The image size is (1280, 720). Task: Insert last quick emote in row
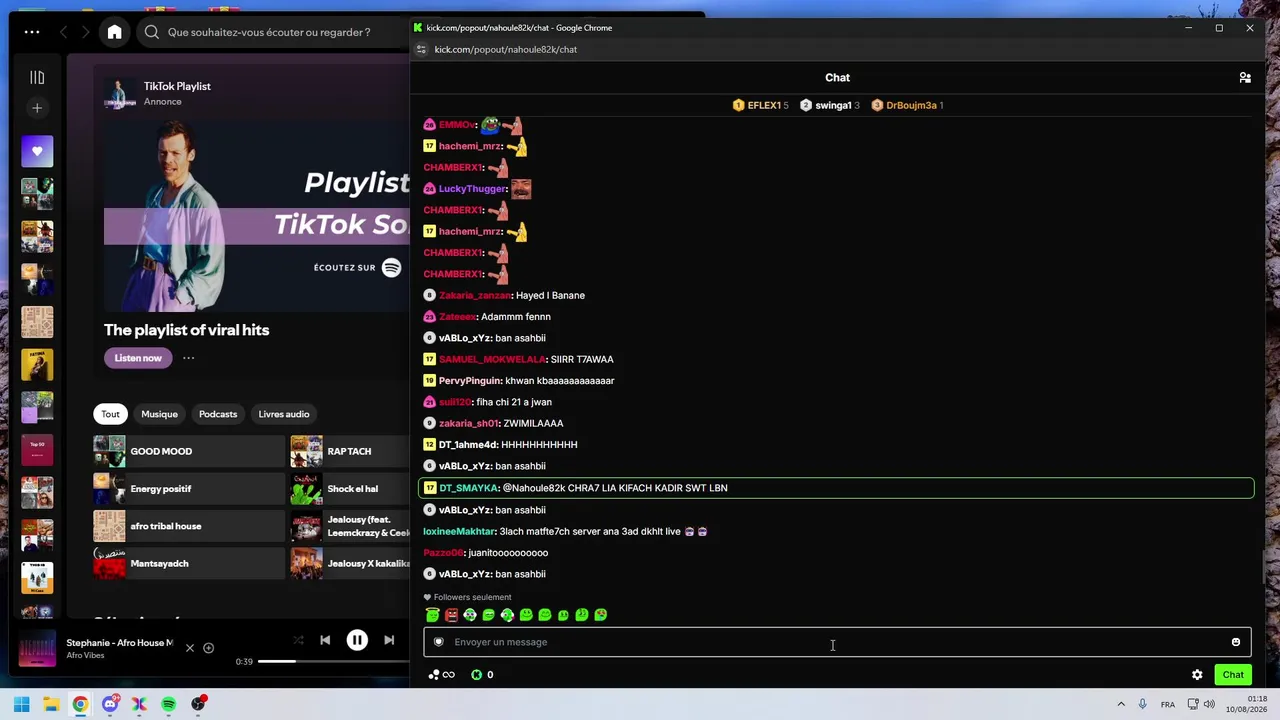click(x=600, y=615)
